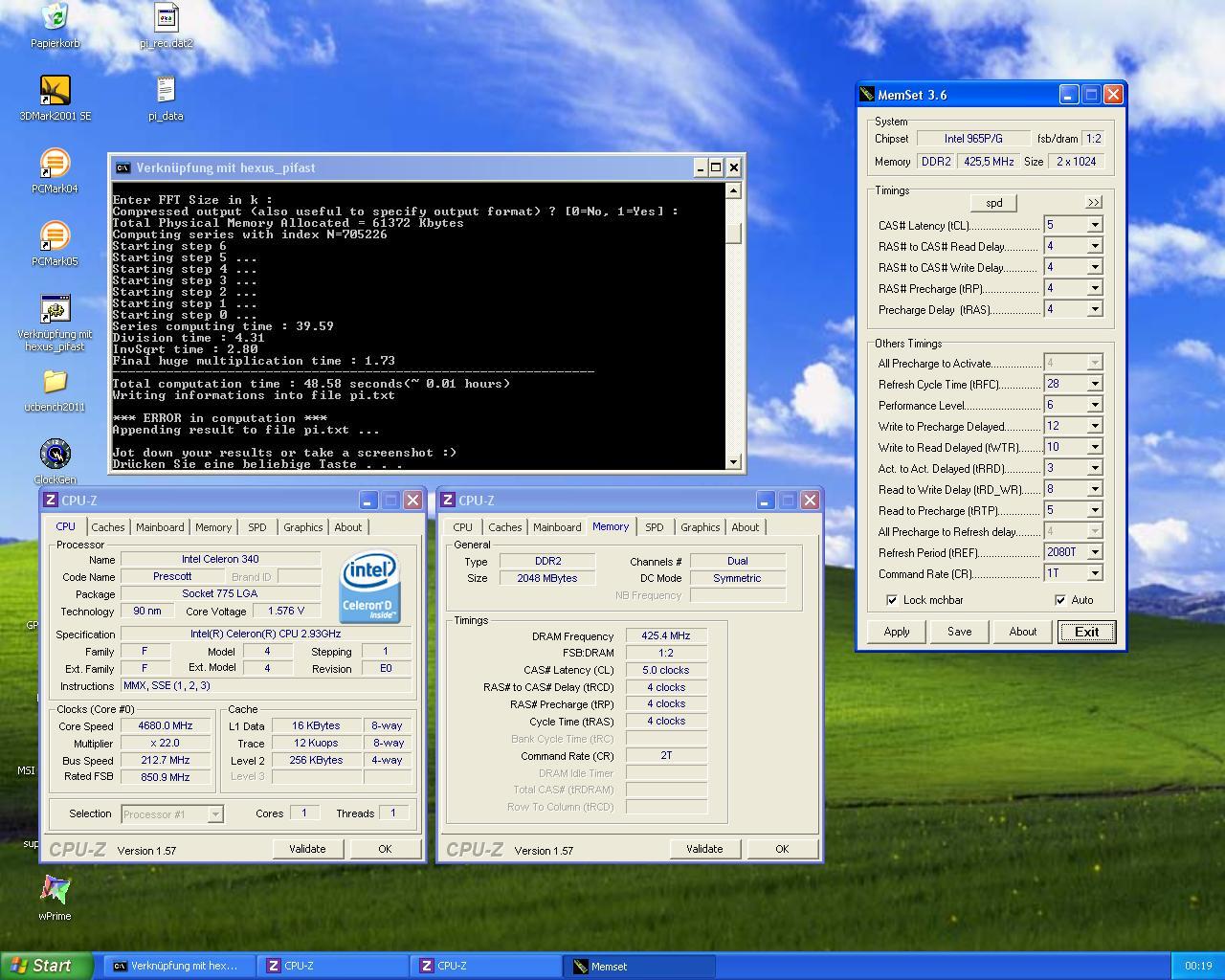Viewport: 1225px width, 980px height.
Task: Launch the PCMark05 desktop shortcut
Action: pyautogui.click(x=55, y=235)
